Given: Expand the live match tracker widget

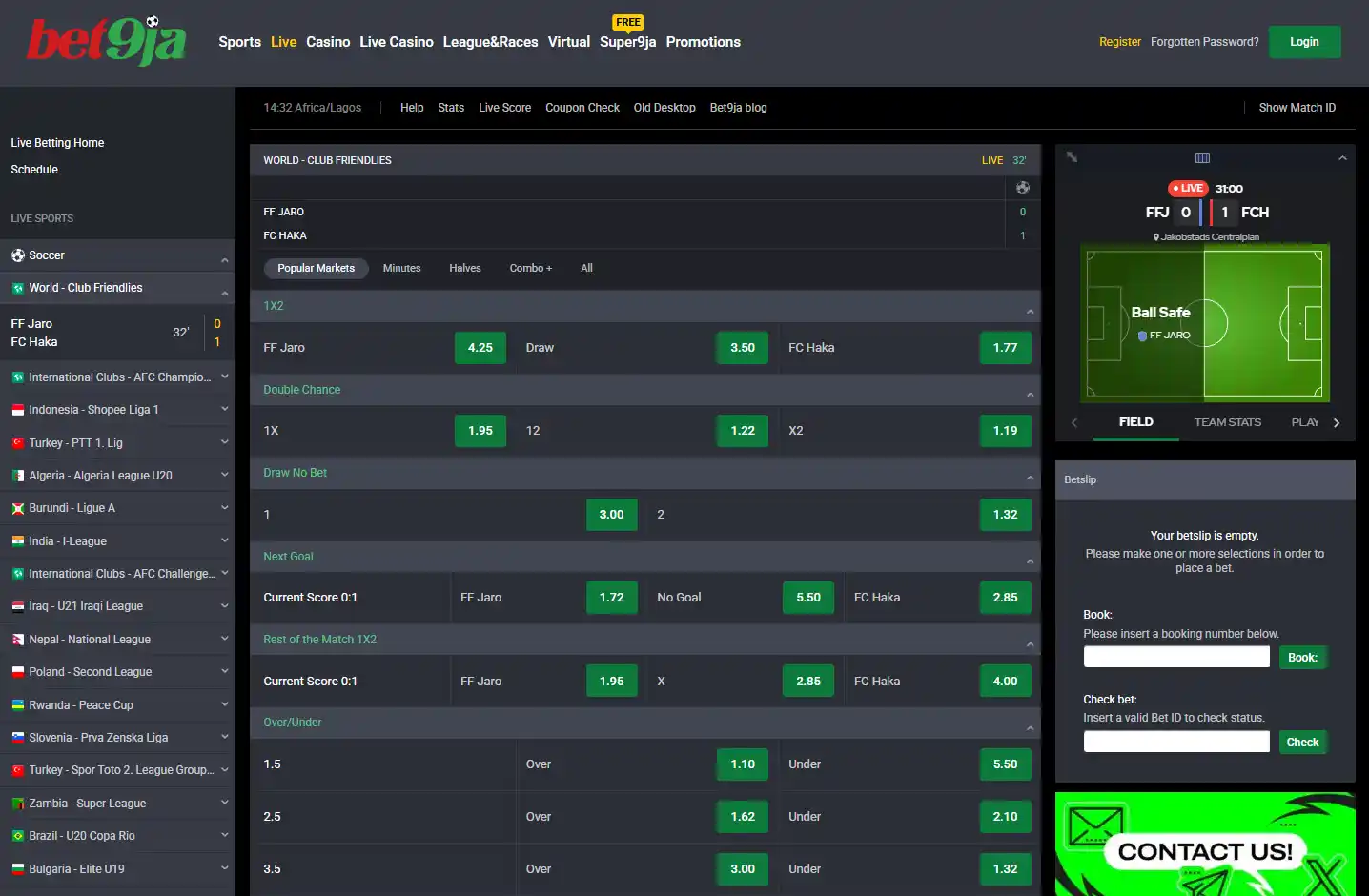Looking at the screenshot, I should (1072, 157).
